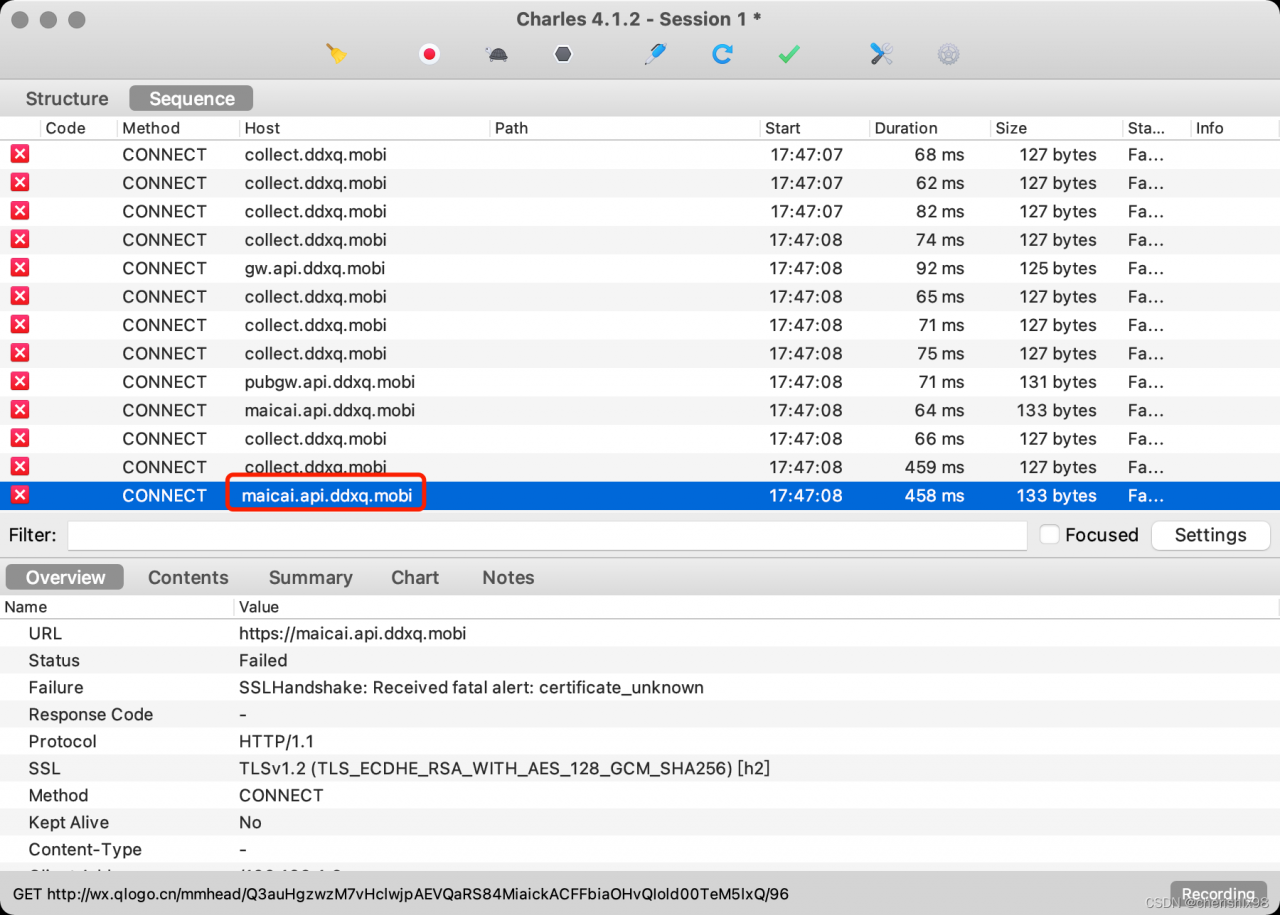Image resolution: width=1280 pixels, height=915 pixels.
Task: Click the red X icon of the selected maicai row
Action: [x=20, y=495]
